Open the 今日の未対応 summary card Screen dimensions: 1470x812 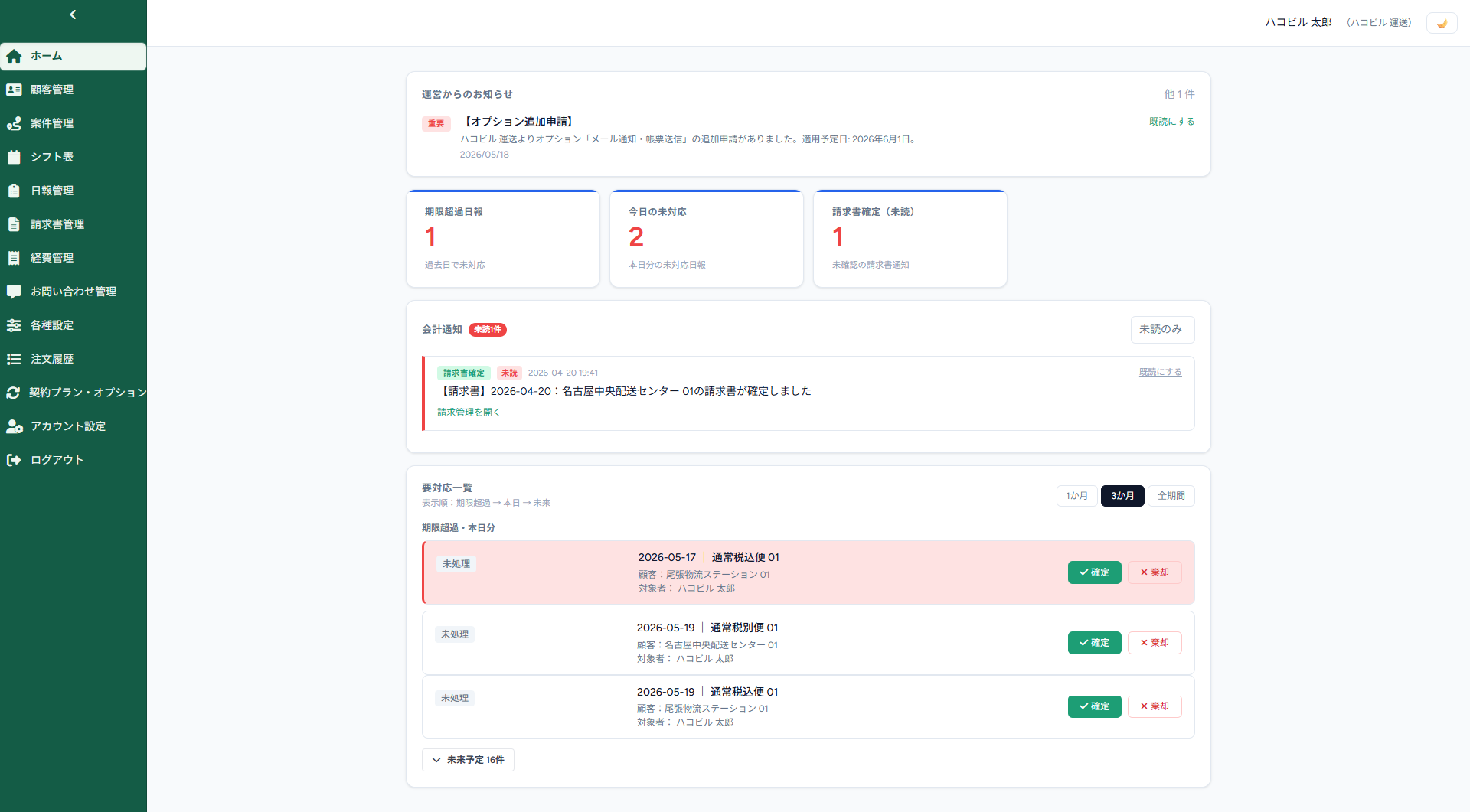pos(707,239)
